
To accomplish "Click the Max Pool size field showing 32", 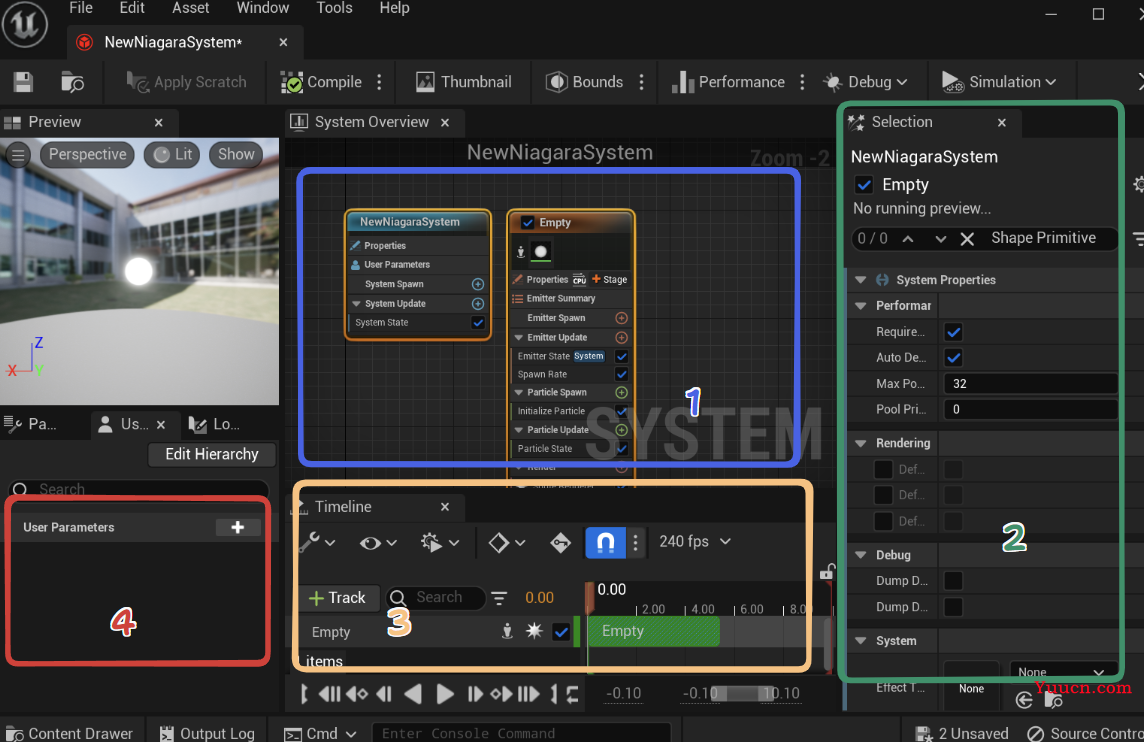I will [1029, 384].
